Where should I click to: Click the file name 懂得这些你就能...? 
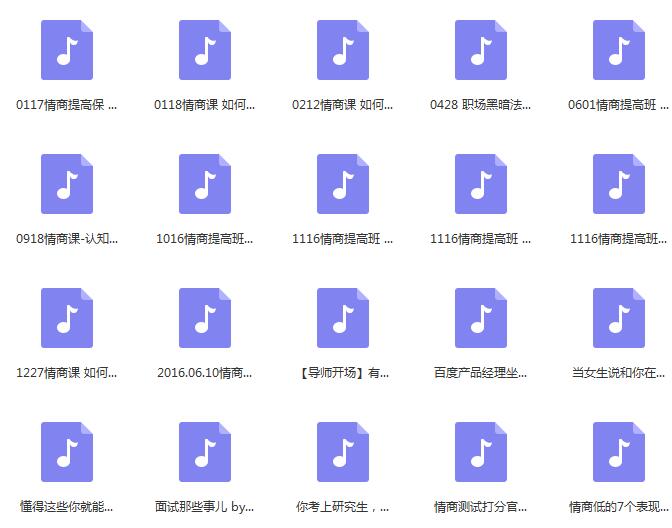click(66, 507)
